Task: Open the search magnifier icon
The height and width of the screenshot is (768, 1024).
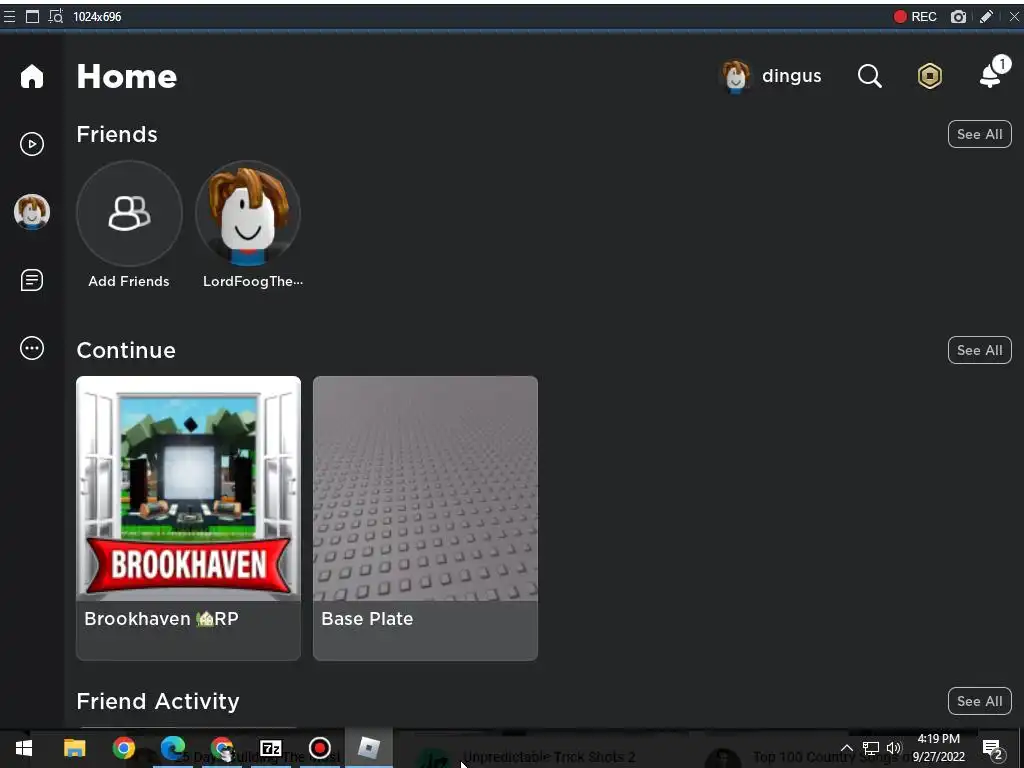Action: (x=869, y=76)
